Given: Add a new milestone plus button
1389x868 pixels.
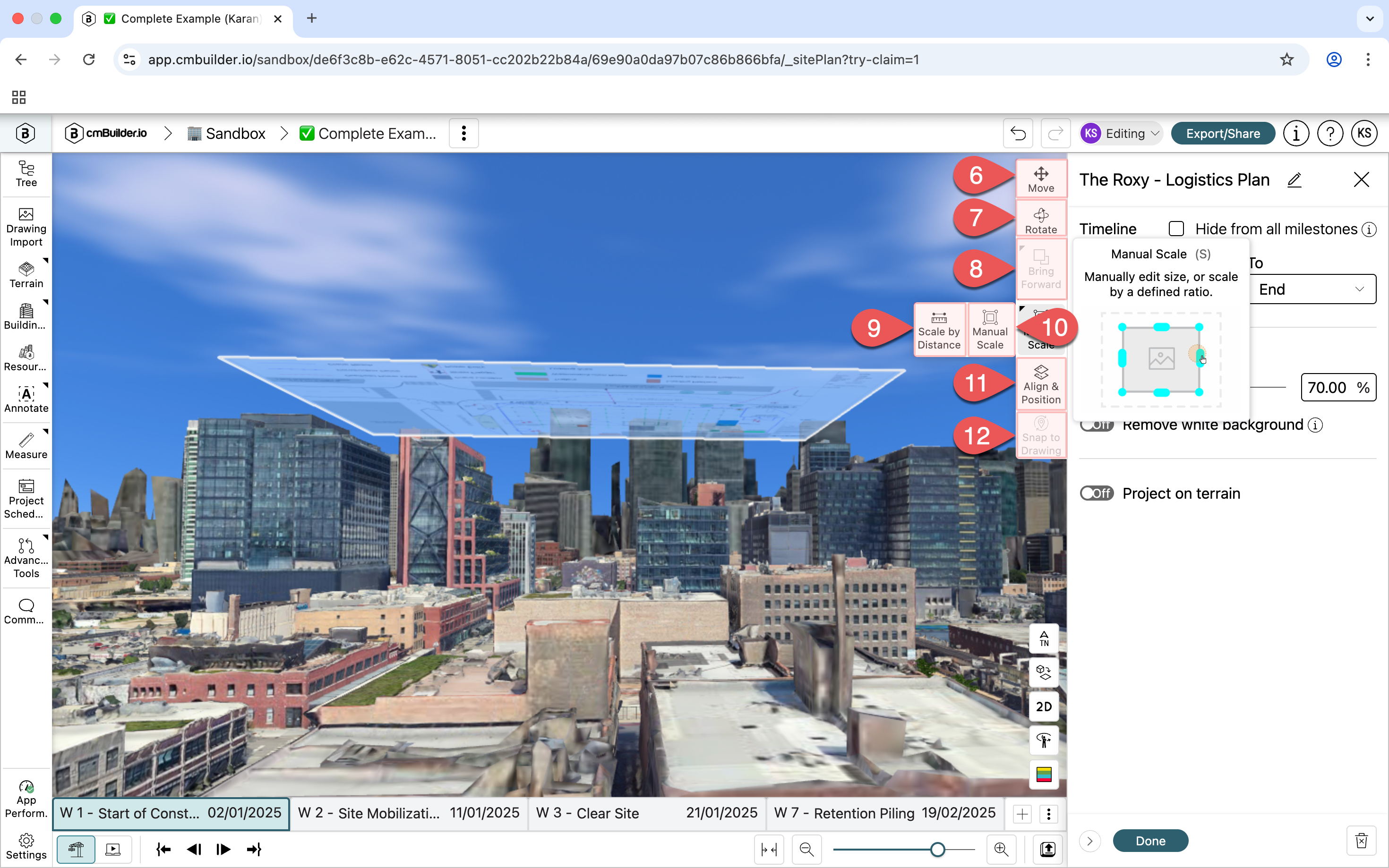Looking at the screenshot, I should [1021, 814].
